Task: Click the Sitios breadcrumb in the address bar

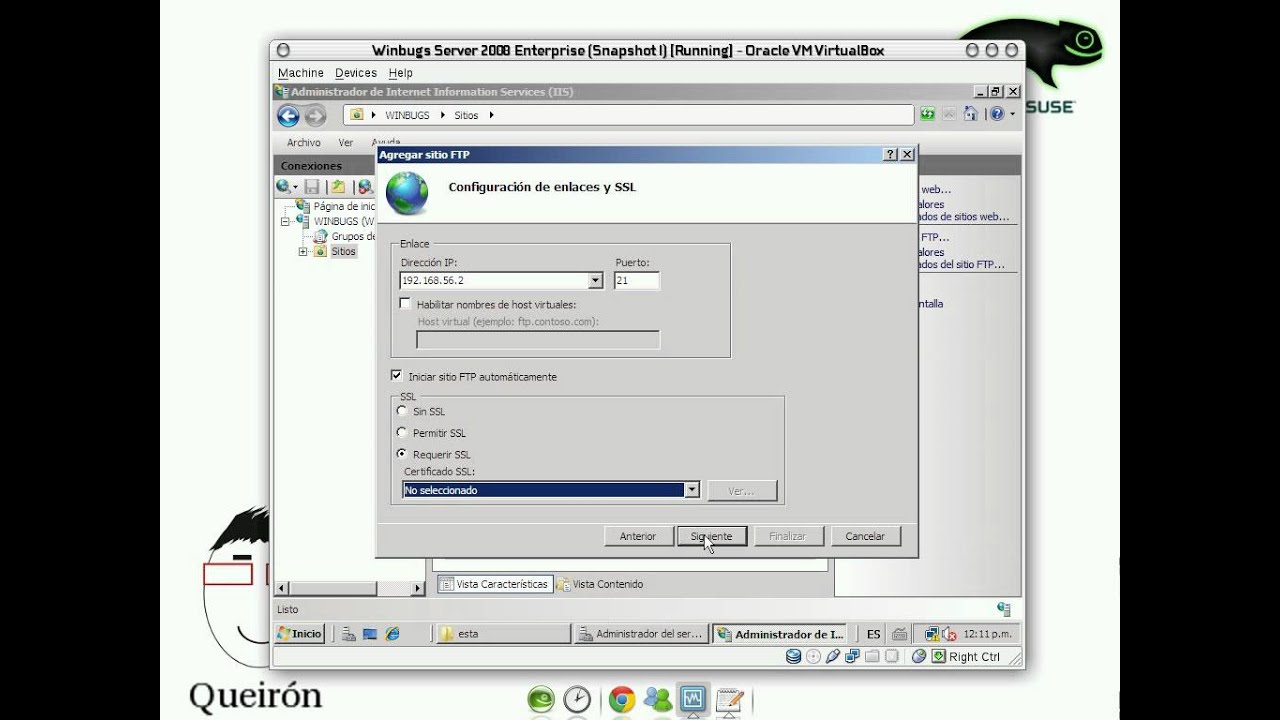Action: pyautogui.click(x=466, y=115)
